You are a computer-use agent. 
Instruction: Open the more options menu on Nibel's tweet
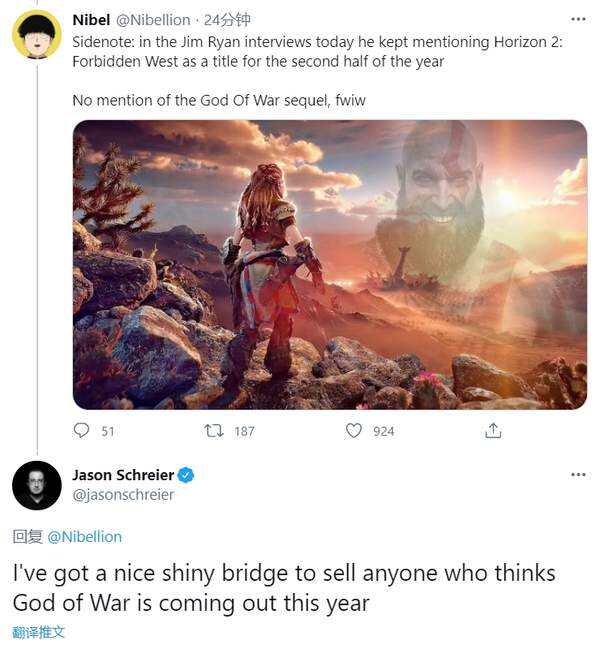coord(578,19)
